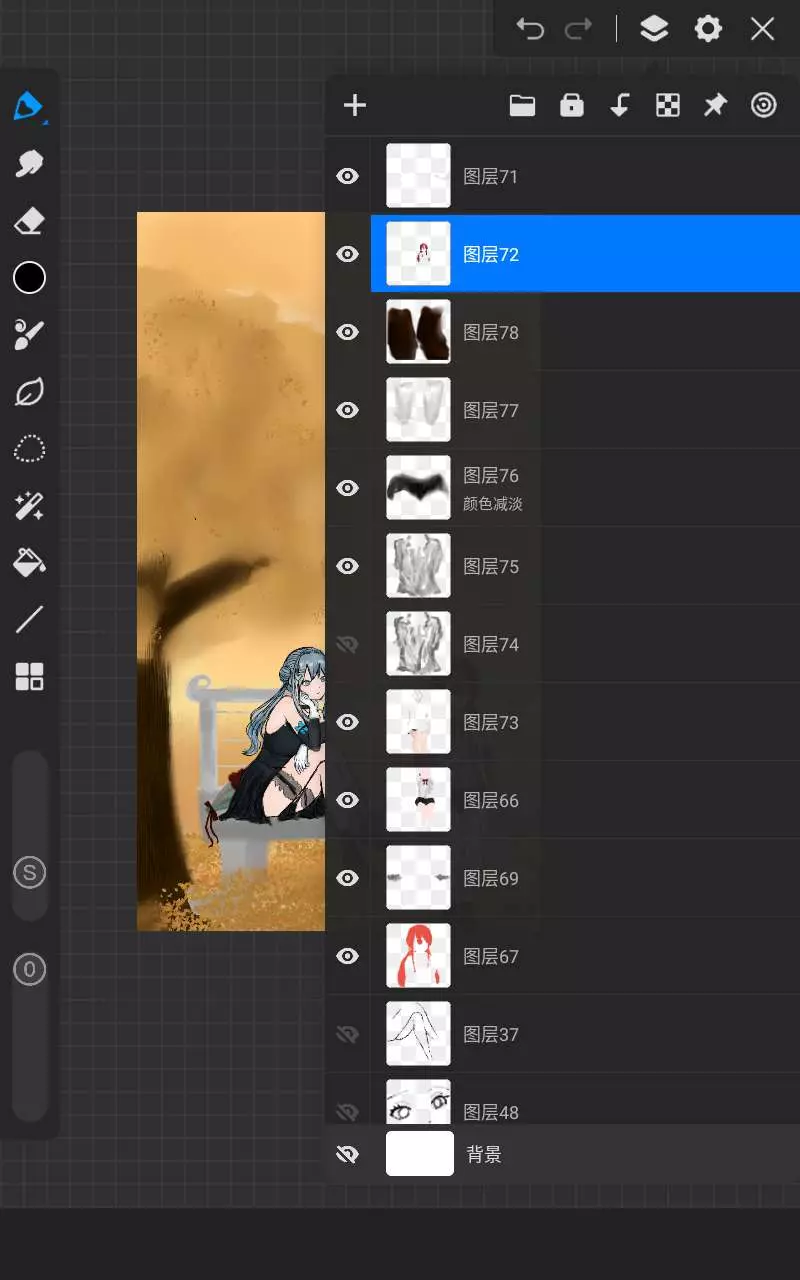This screenshot has width=800, height=1280.
Task: Click the alpha checkerboard icon
Action: (667, 106)
